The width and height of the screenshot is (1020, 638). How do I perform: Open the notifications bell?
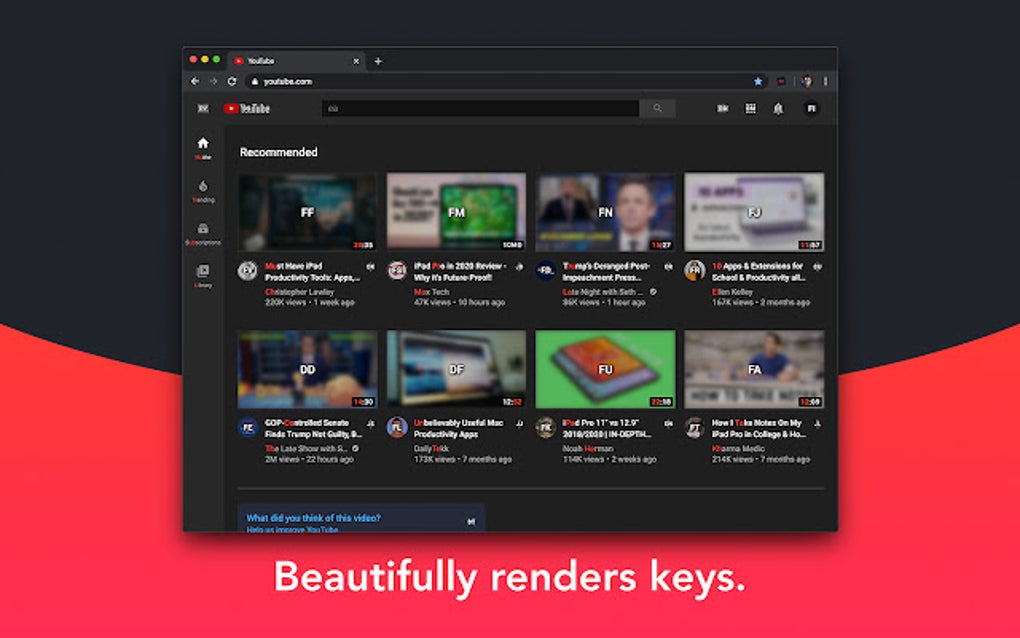coord(778,109)
